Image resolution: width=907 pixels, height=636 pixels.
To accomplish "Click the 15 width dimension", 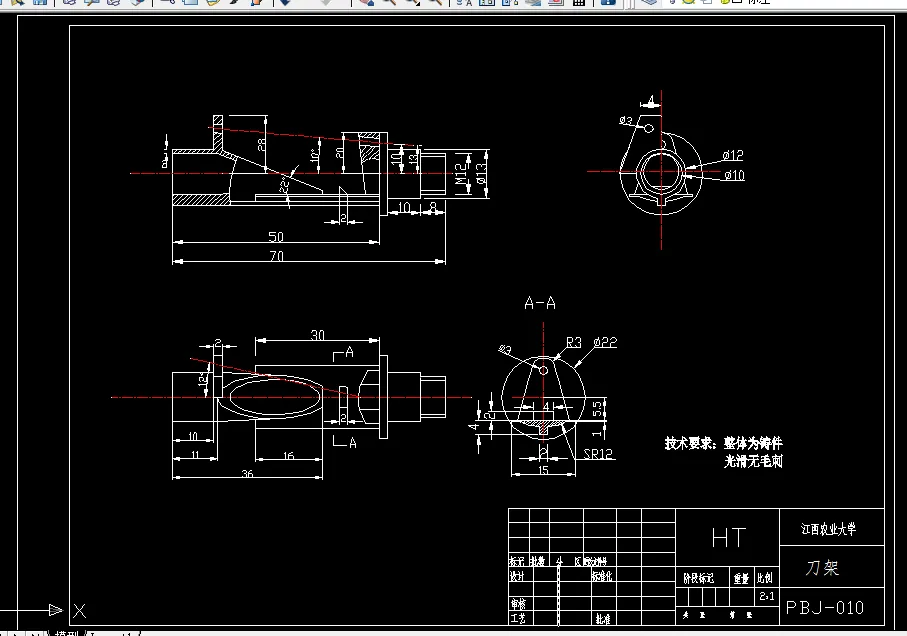I will point(543,470).
